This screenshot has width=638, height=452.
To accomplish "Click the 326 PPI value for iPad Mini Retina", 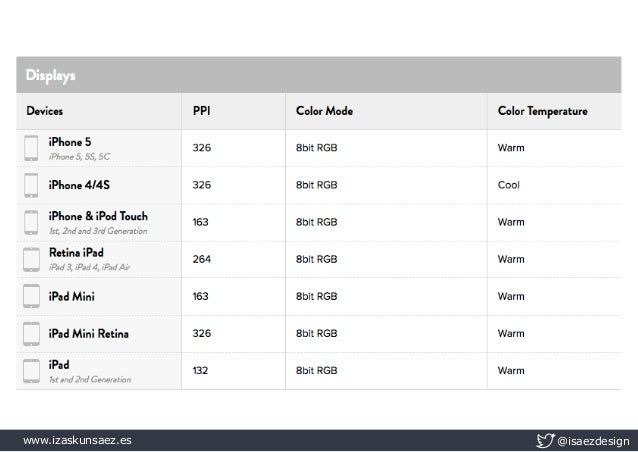I will click(202, 333).
